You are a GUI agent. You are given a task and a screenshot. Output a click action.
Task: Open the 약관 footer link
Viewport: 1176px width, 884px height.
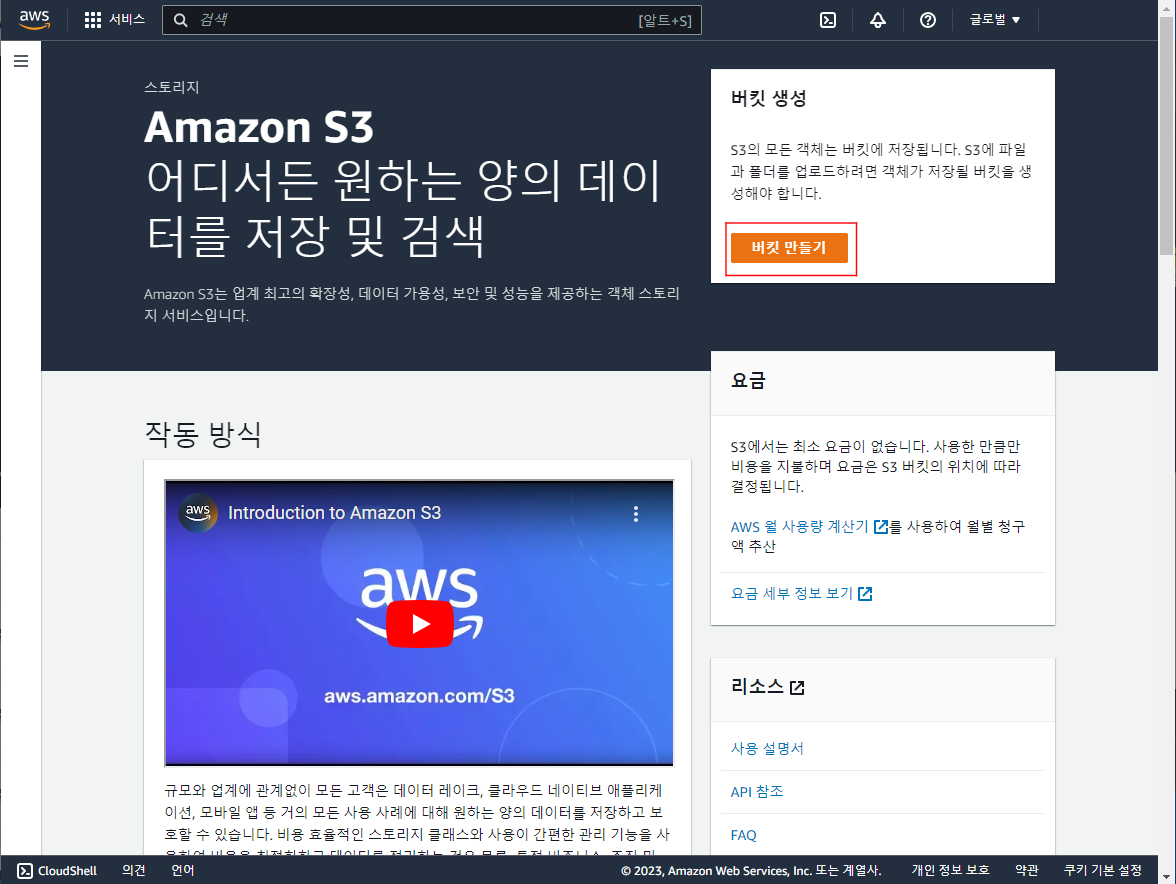[1027, 870]
